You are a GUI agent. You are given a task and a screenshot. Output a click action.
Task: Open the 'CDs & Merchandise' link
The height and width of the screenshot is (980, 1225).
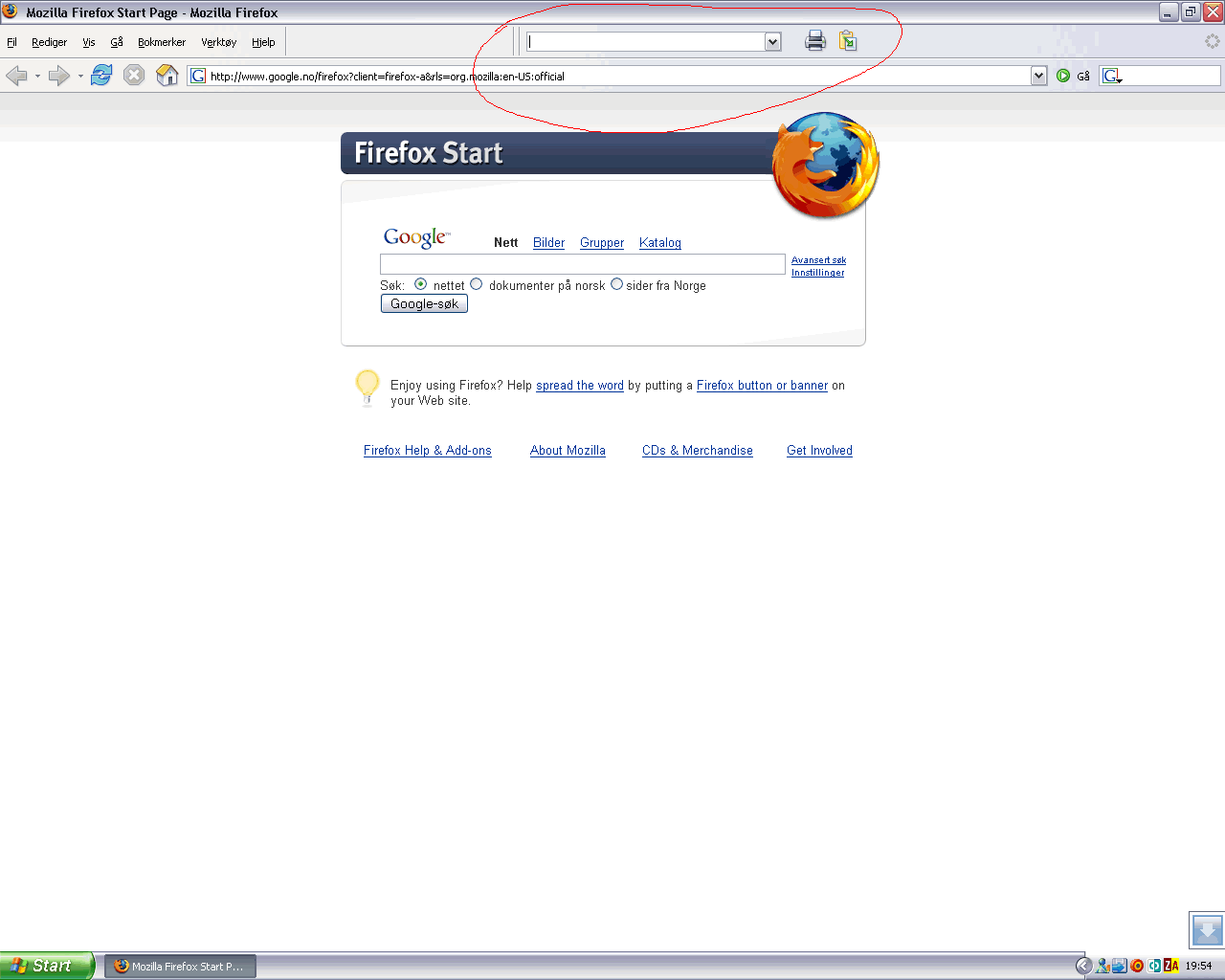(698, 451)
